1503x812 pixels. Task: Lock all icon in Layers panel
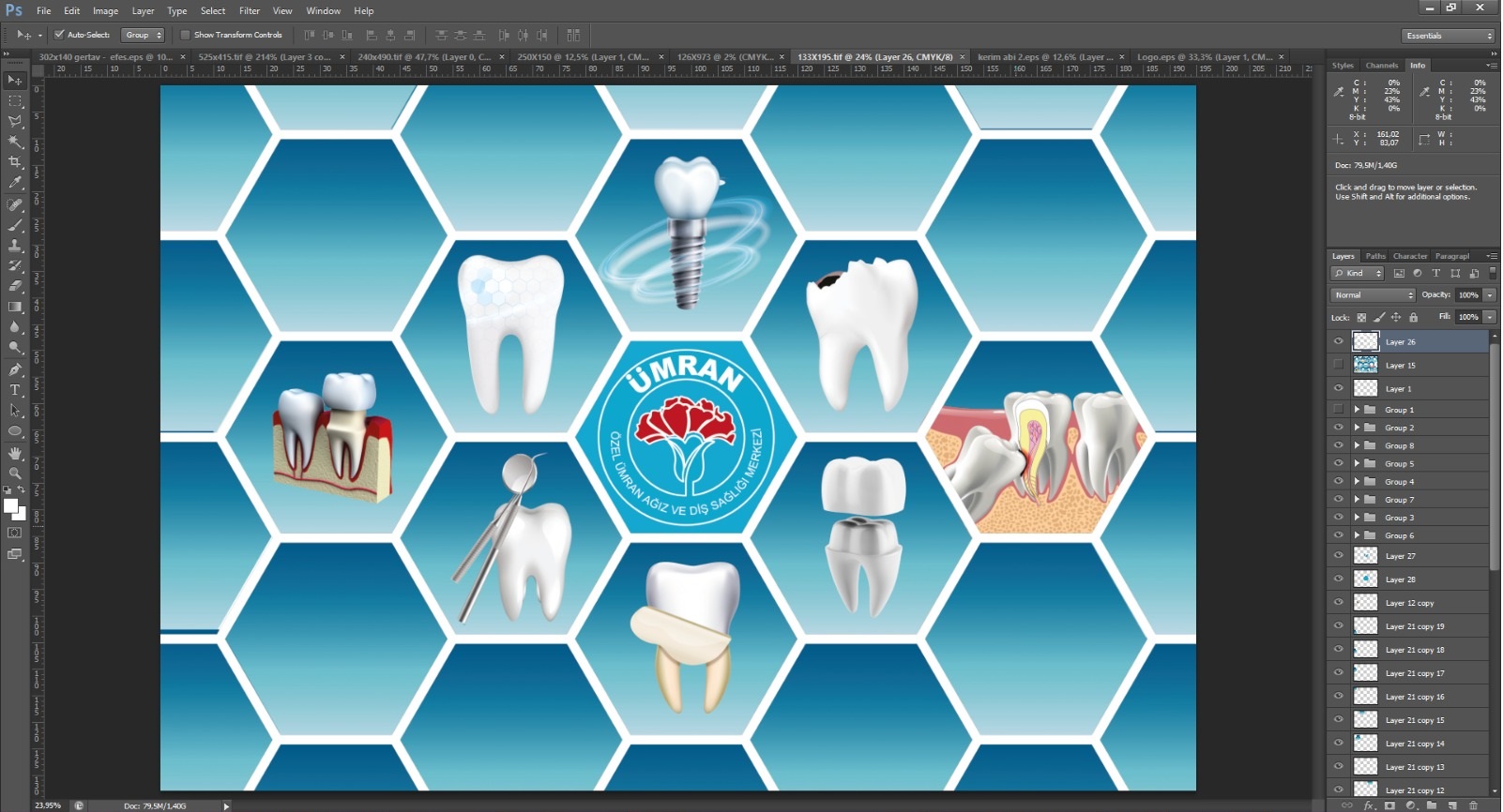[x=1414, y=318]
